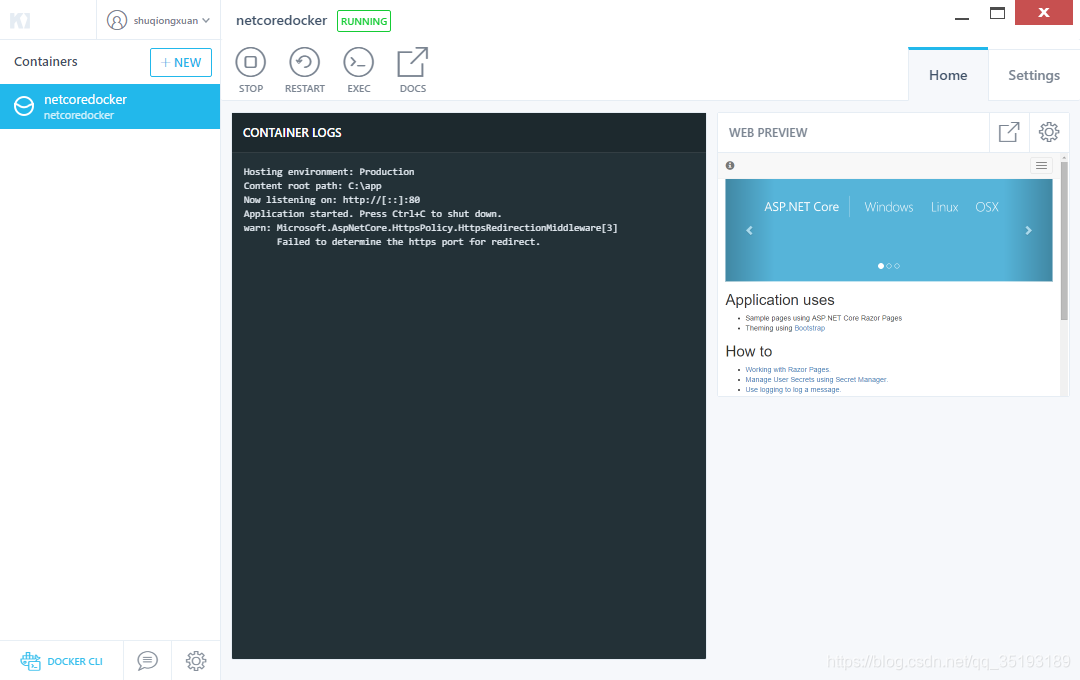Click Linux text in carousel banner

point(944,207)
